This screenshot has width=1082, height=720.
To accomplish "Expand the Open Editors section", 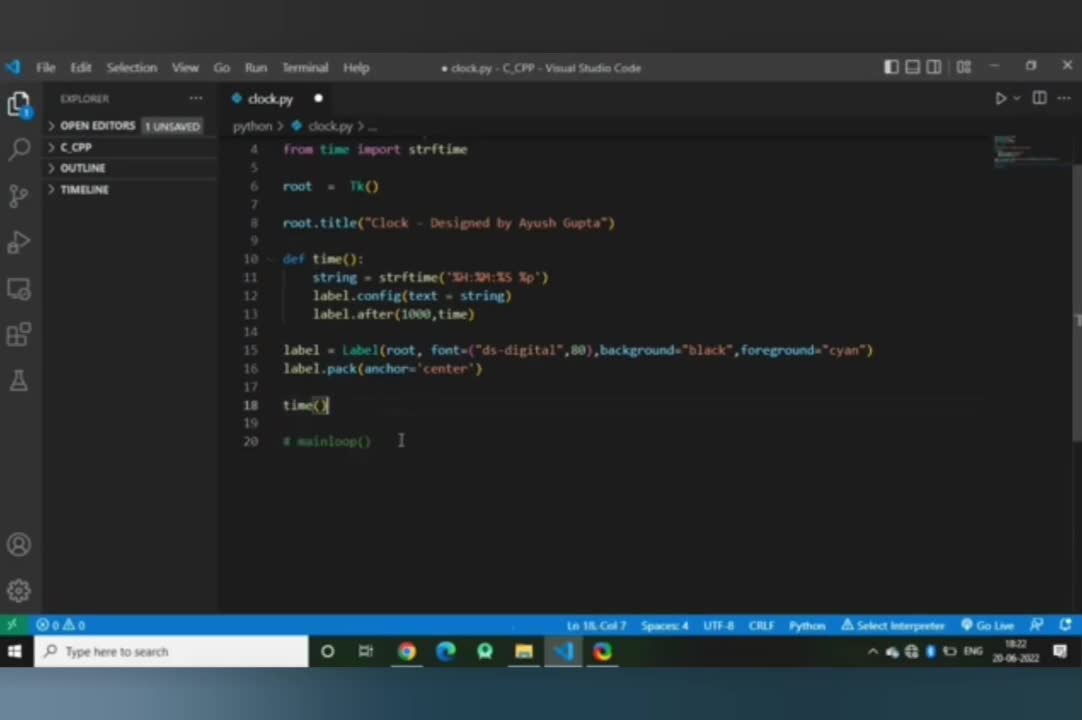I will (97, 126).
